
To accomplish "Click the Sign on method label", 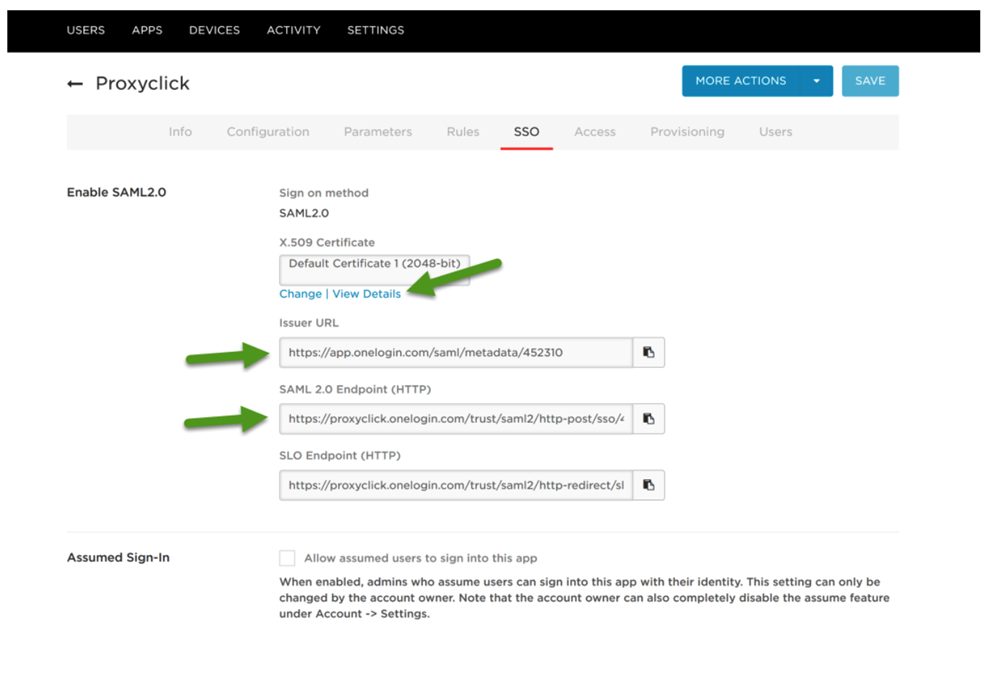I will tap(324, 193).
